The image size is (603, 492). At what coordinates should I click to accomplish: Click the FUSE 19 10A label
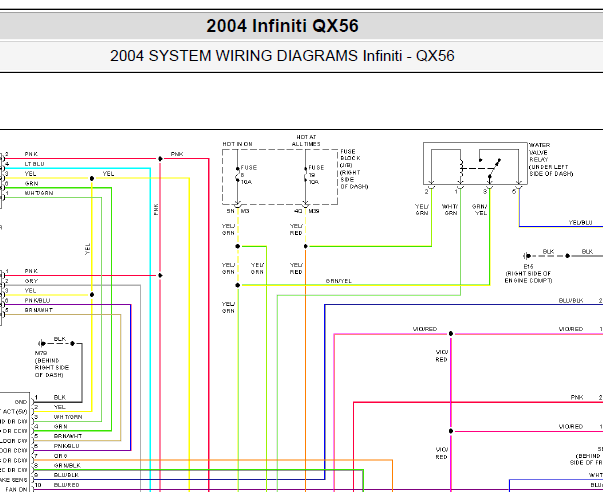pyautogui.click(x=316, y=175)
